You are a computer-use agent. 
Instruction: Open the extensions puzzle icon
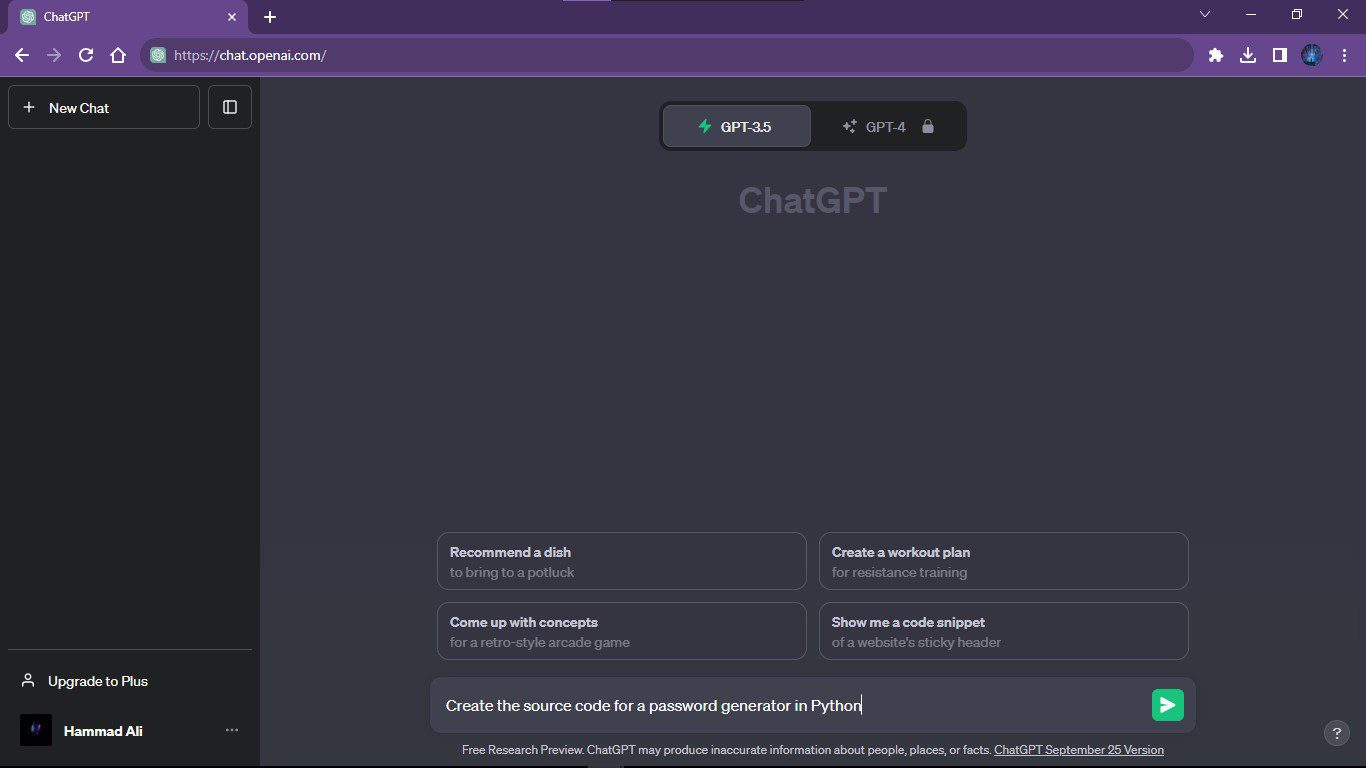coord(1216,56)
